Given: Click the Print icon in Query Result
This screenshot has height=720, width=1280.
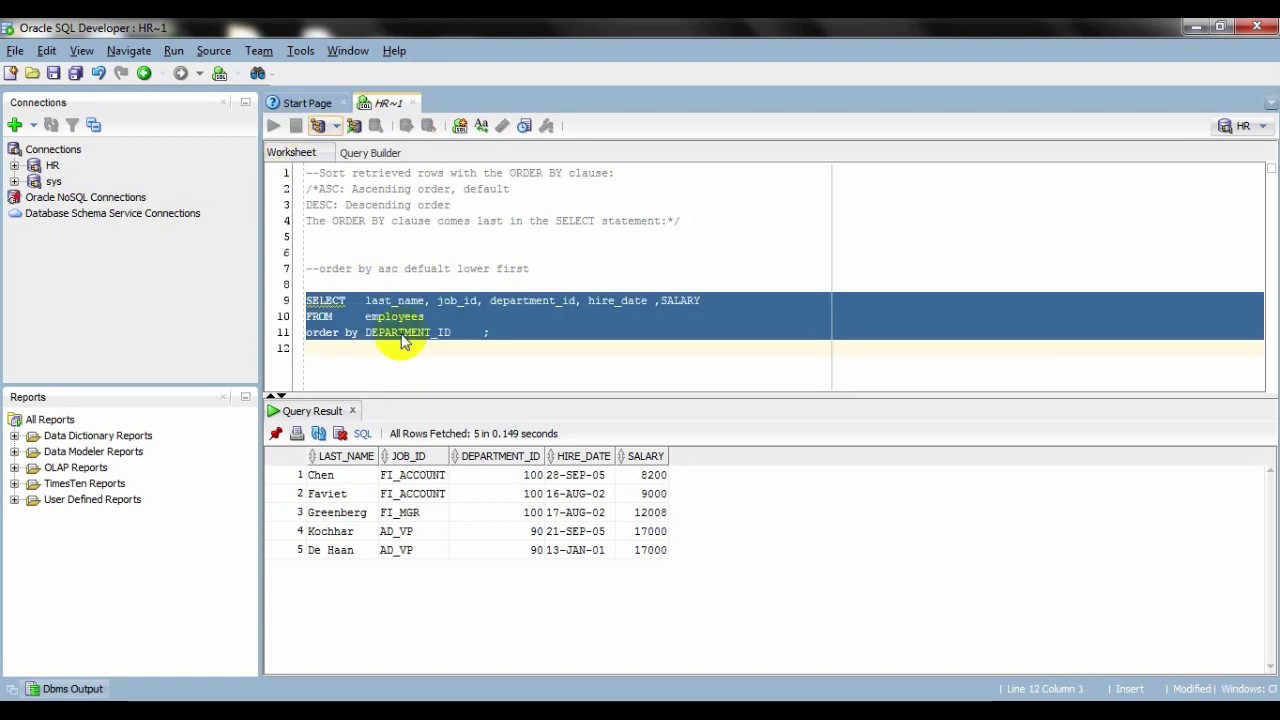Looking at the screenshot, I should coord(297,434).
